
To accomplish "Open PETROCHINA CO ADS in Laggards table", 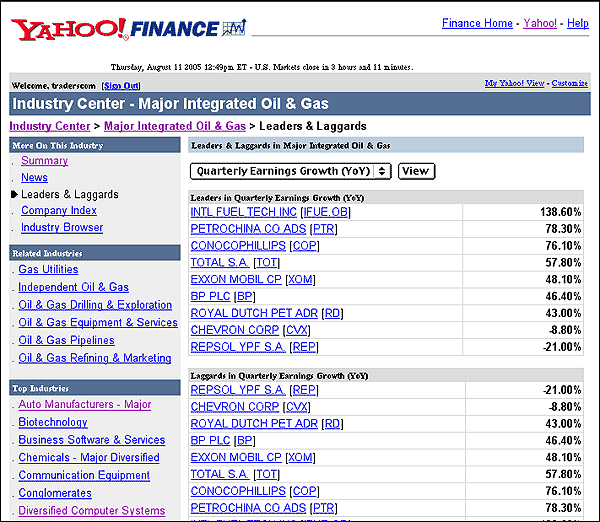I will pyautogui.click(x=248, y=507).
